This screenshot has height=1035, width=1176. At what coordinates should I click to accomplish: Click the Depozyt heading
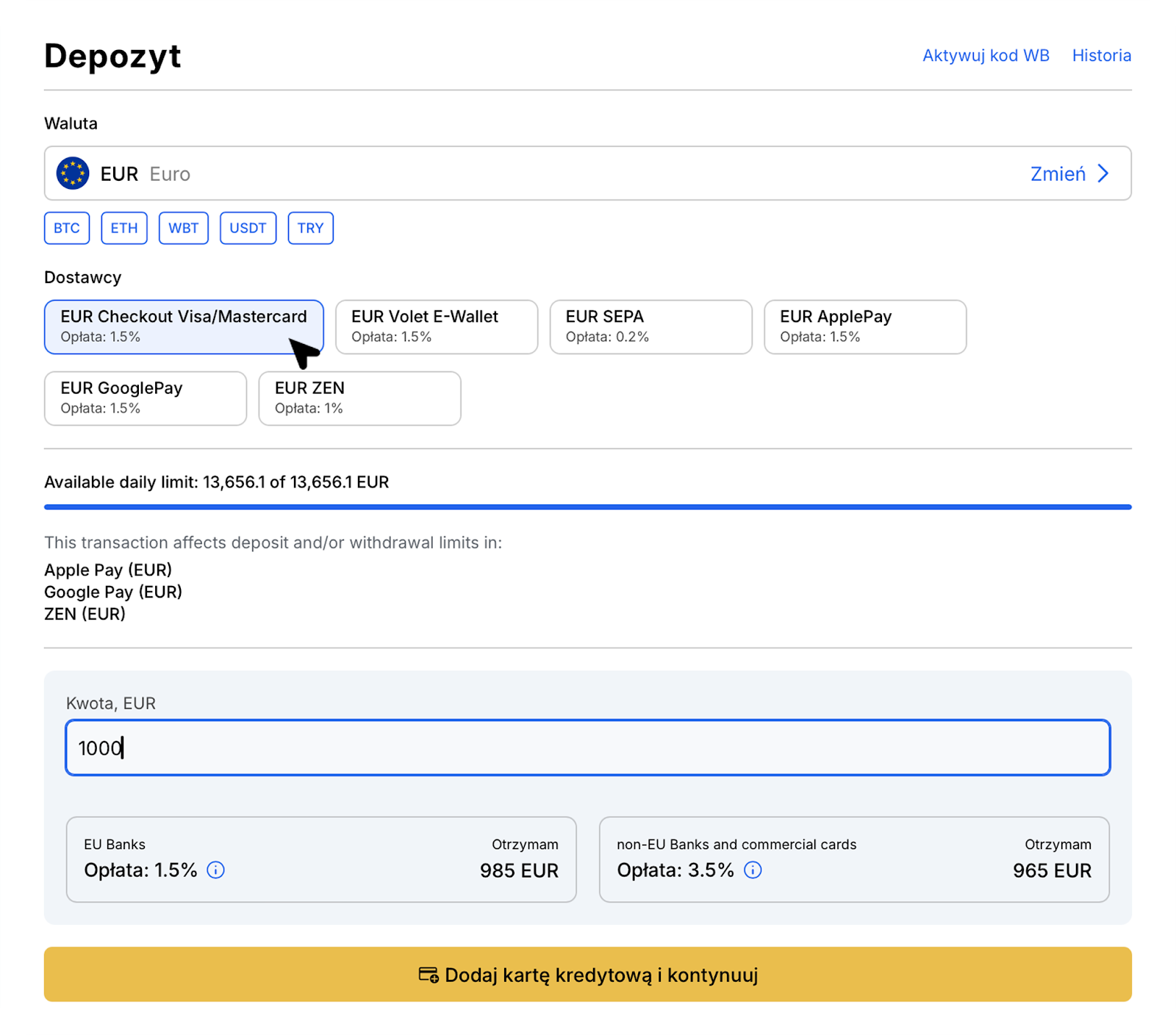coord(112,57)
